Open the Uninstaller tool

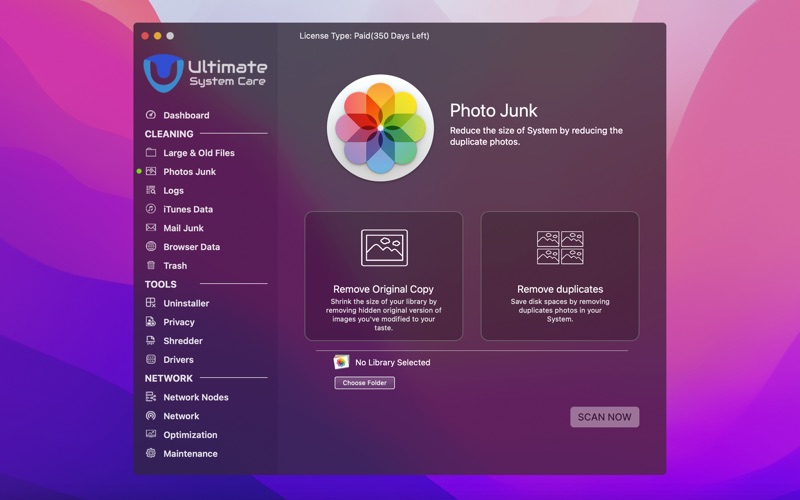[x=186, y=303]
